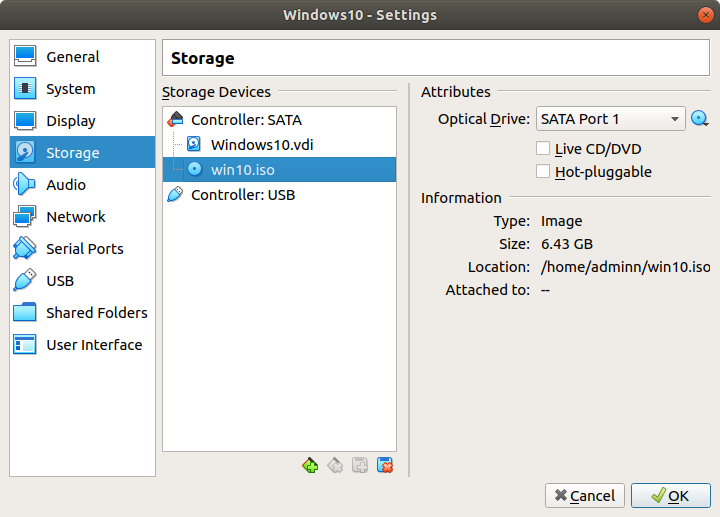Image resolution: width=720 pixels, height=517 pixels.
Task: Click the Windows10.vdi hard disk icon
Action: (194, 144)
